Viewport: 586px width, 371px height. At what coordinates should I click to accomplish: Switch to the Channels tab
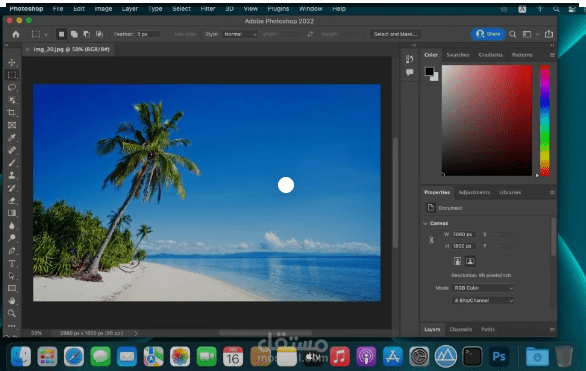460,330
